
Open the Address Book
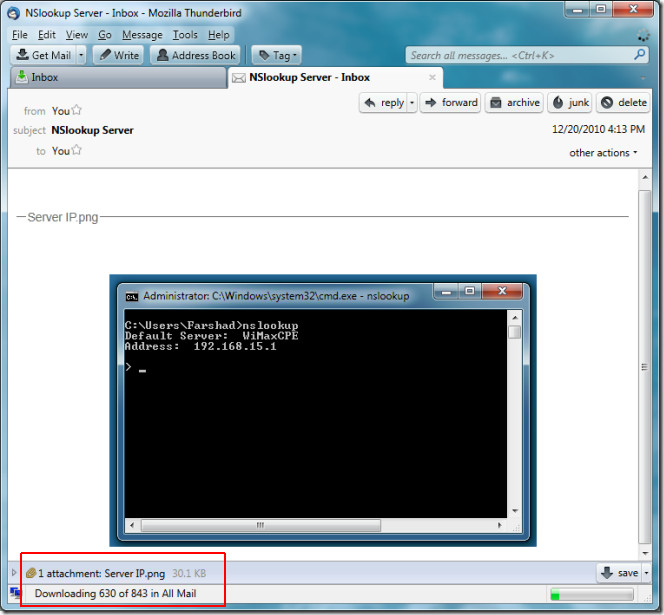click(x=196, y=55)
